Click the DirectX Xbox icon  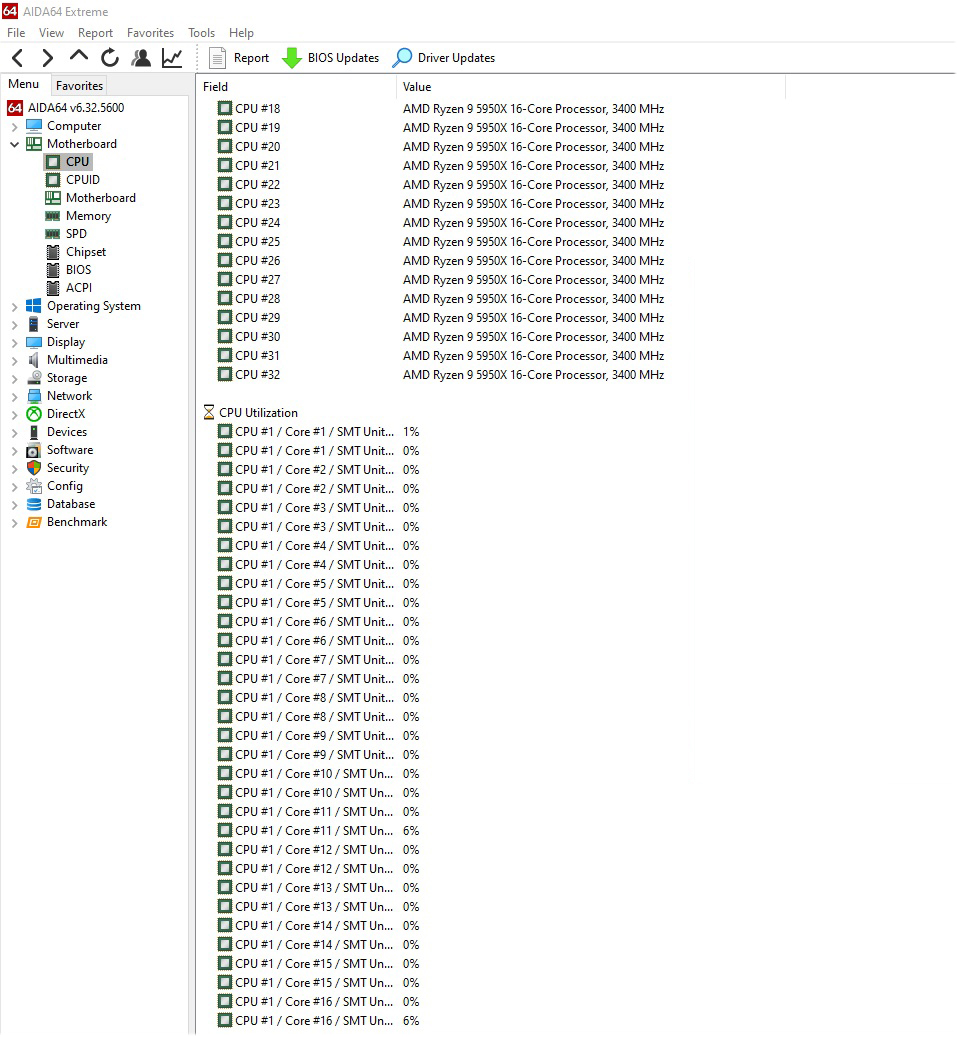(x=34, y=414)
